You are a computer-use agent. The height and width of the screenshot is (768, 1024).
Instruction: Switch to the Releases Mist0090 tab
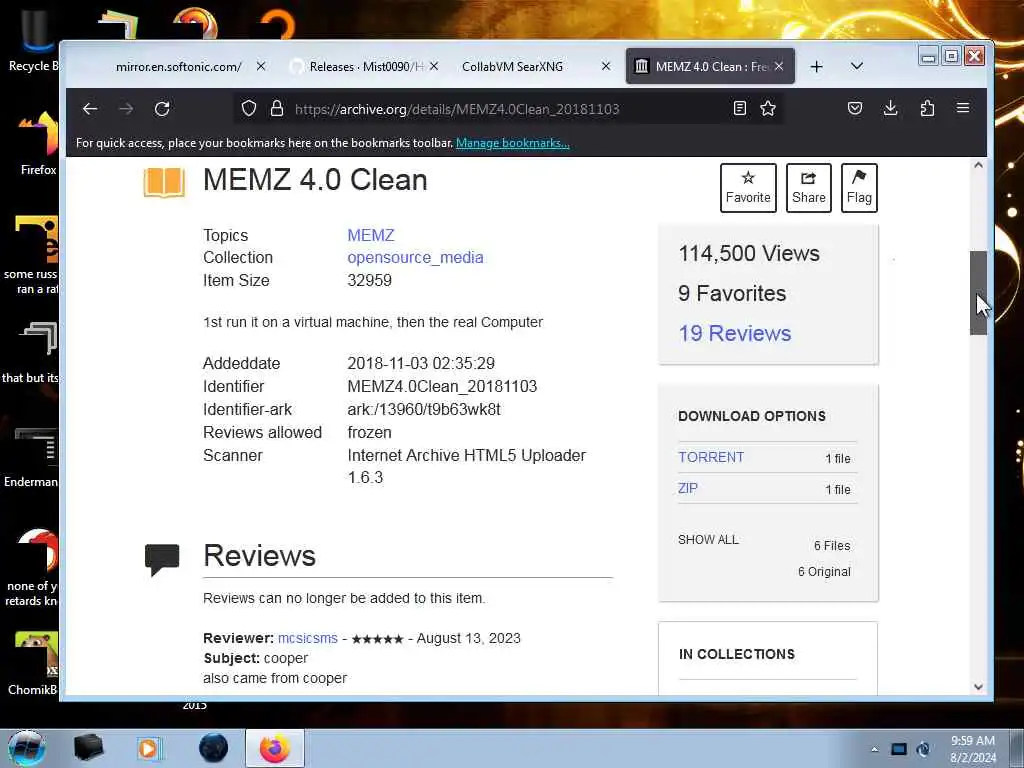[x=366, y=67]
